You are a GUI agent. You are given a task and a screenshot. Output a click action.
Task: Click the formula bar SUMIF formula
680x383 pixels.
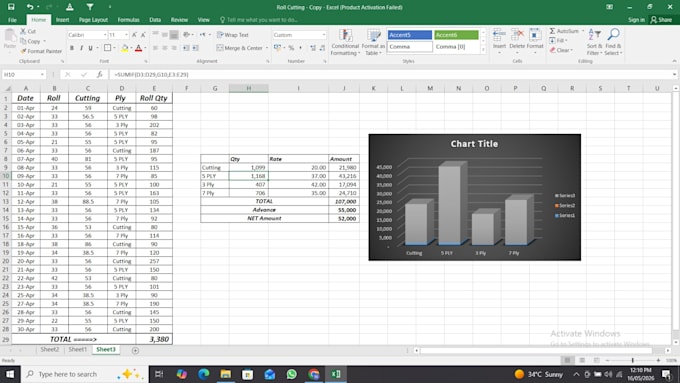152,75
